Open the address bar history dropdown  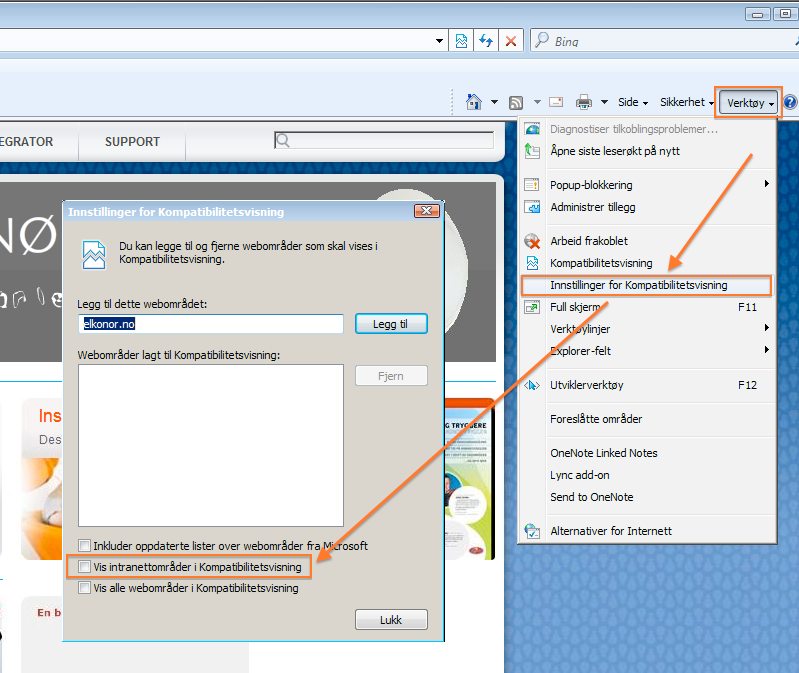pos(439,41)
